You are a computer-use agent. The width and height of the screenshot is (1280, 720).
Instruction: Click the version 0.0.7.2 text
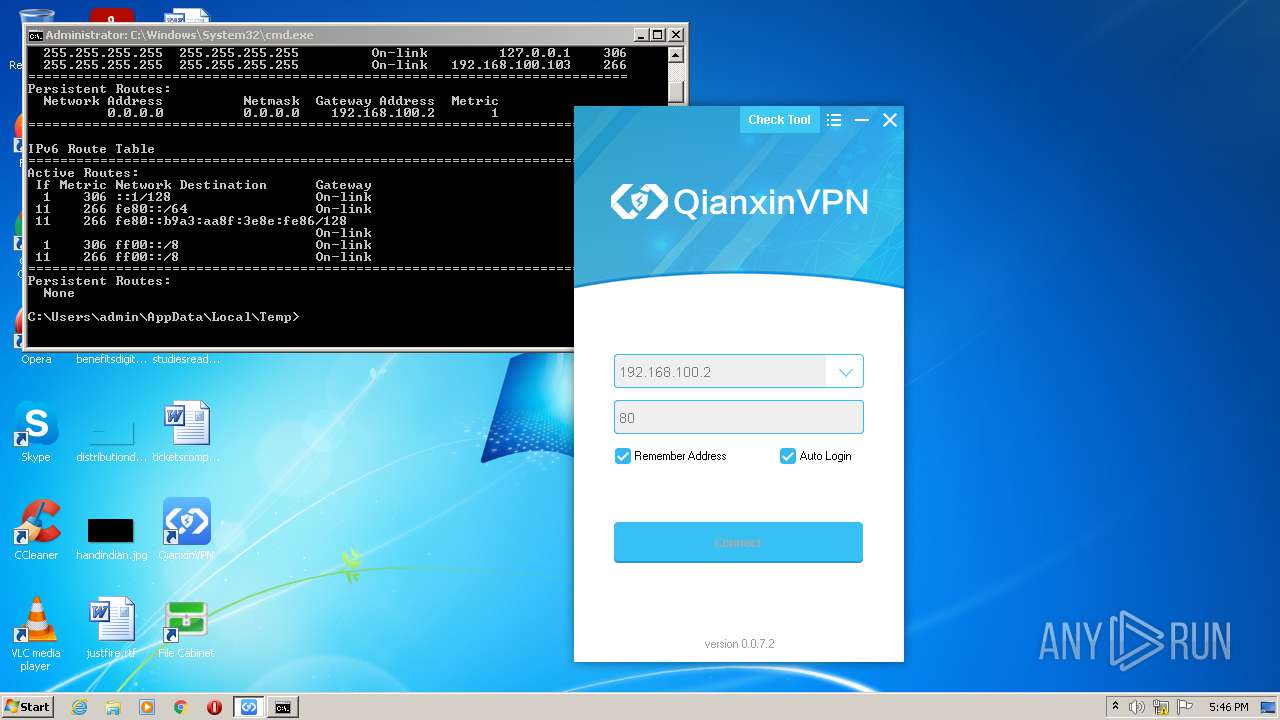[739, 644]
